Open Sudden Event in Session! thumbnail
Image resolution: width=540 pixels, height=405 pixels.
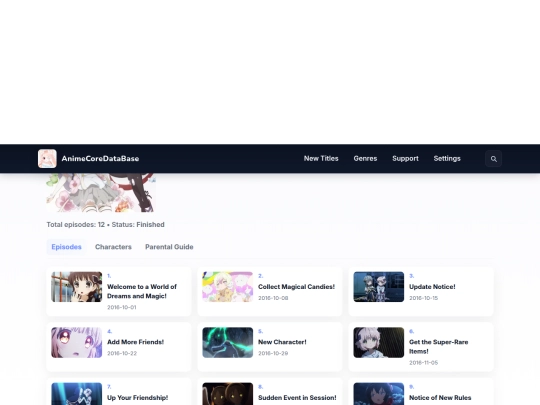click(x=228, y=394)
